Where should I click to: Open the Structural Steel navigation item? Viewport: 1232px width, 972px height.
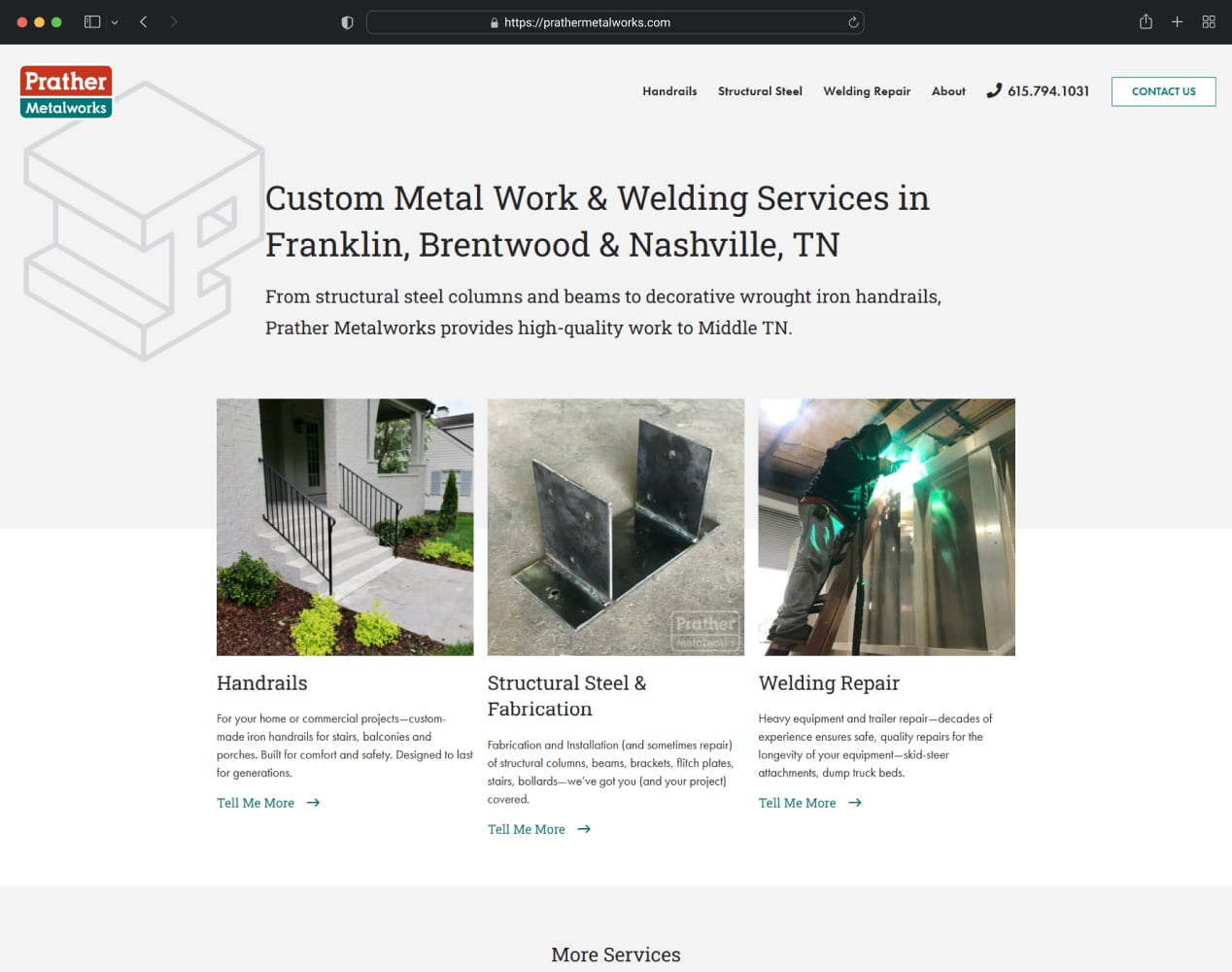click(x=760, y=91)
